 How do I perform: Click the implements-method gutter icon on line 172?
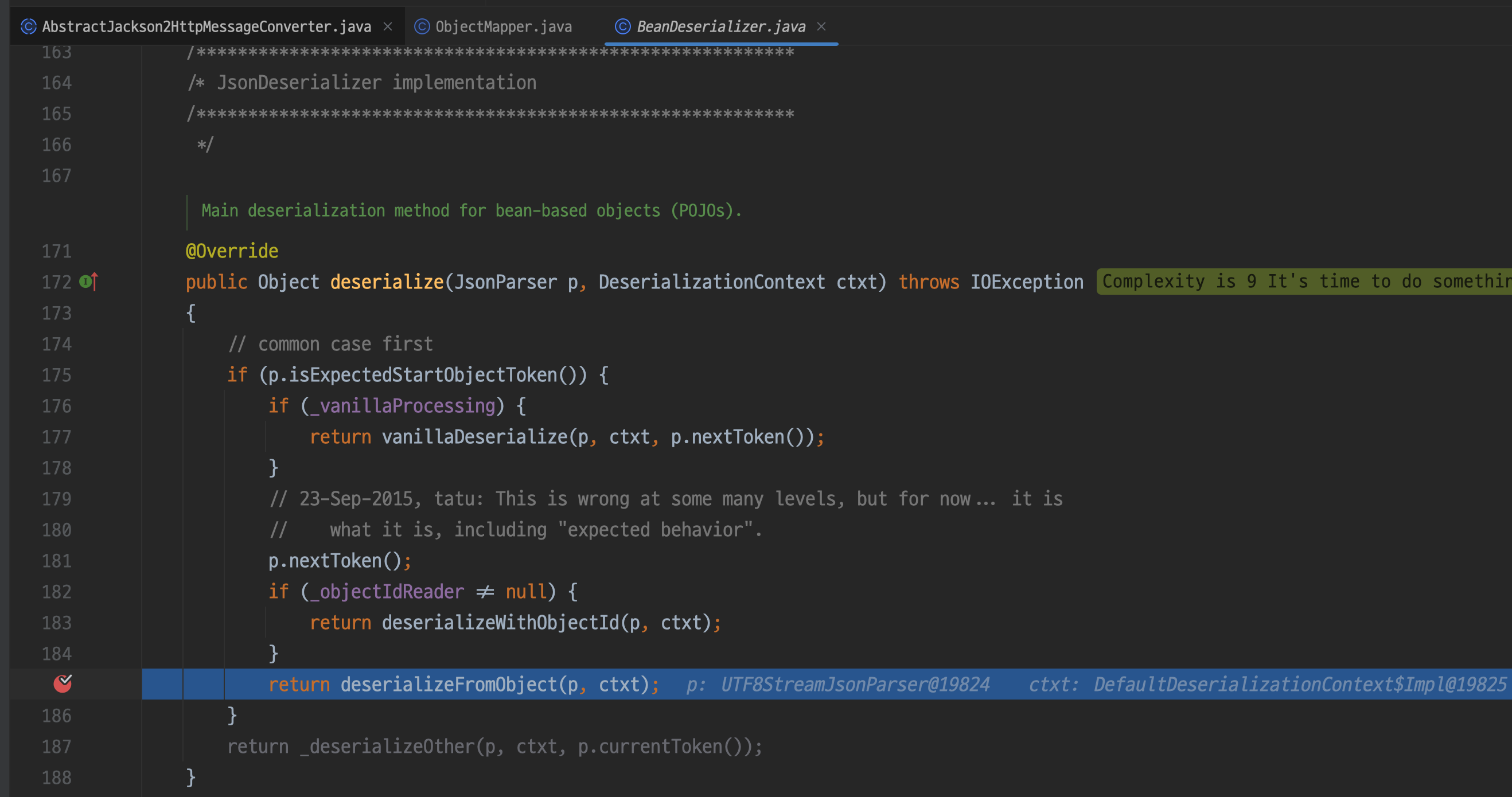[88, 282]
